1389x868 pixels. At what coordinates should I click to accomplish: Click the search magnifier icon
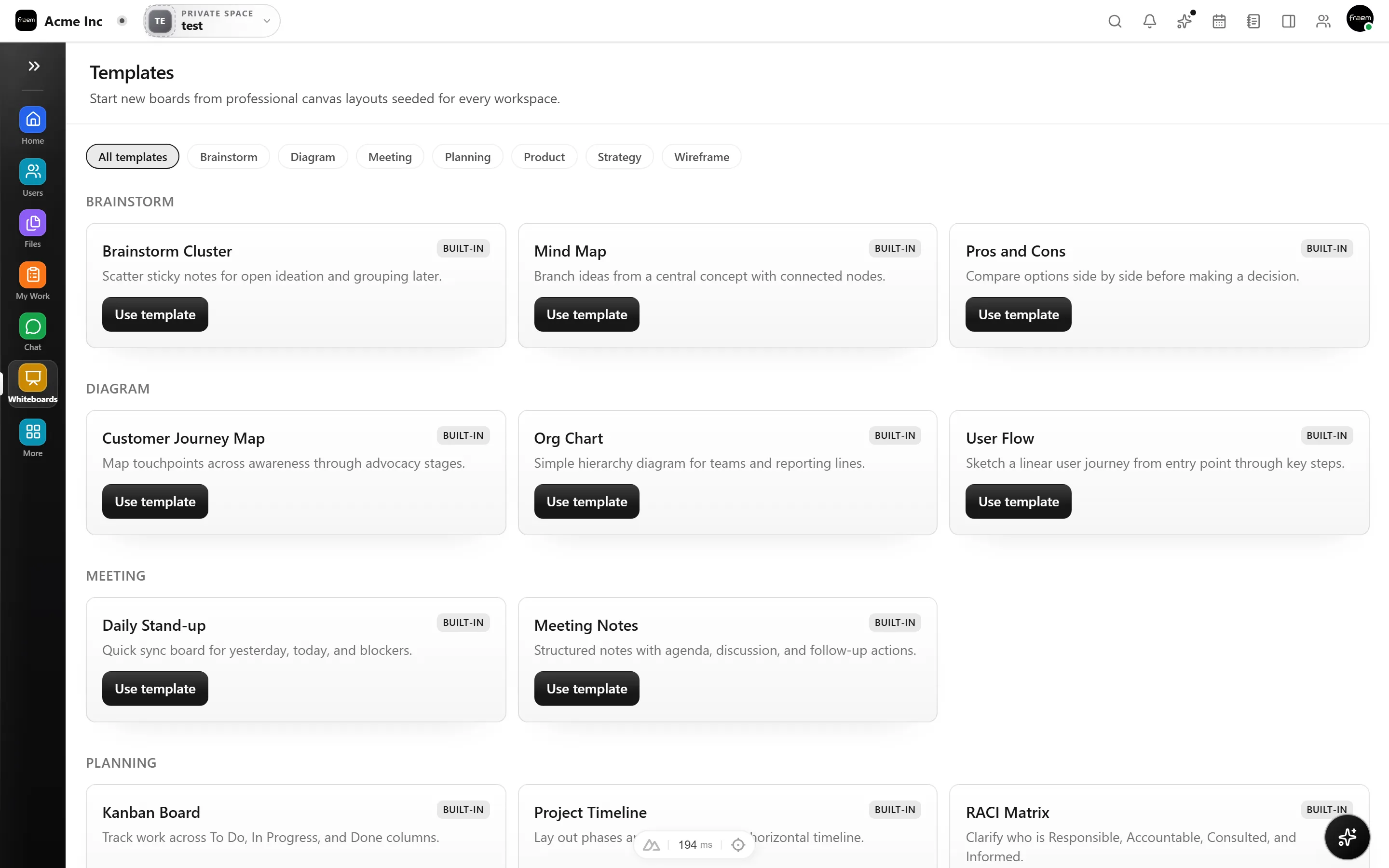coord(1115,21)
